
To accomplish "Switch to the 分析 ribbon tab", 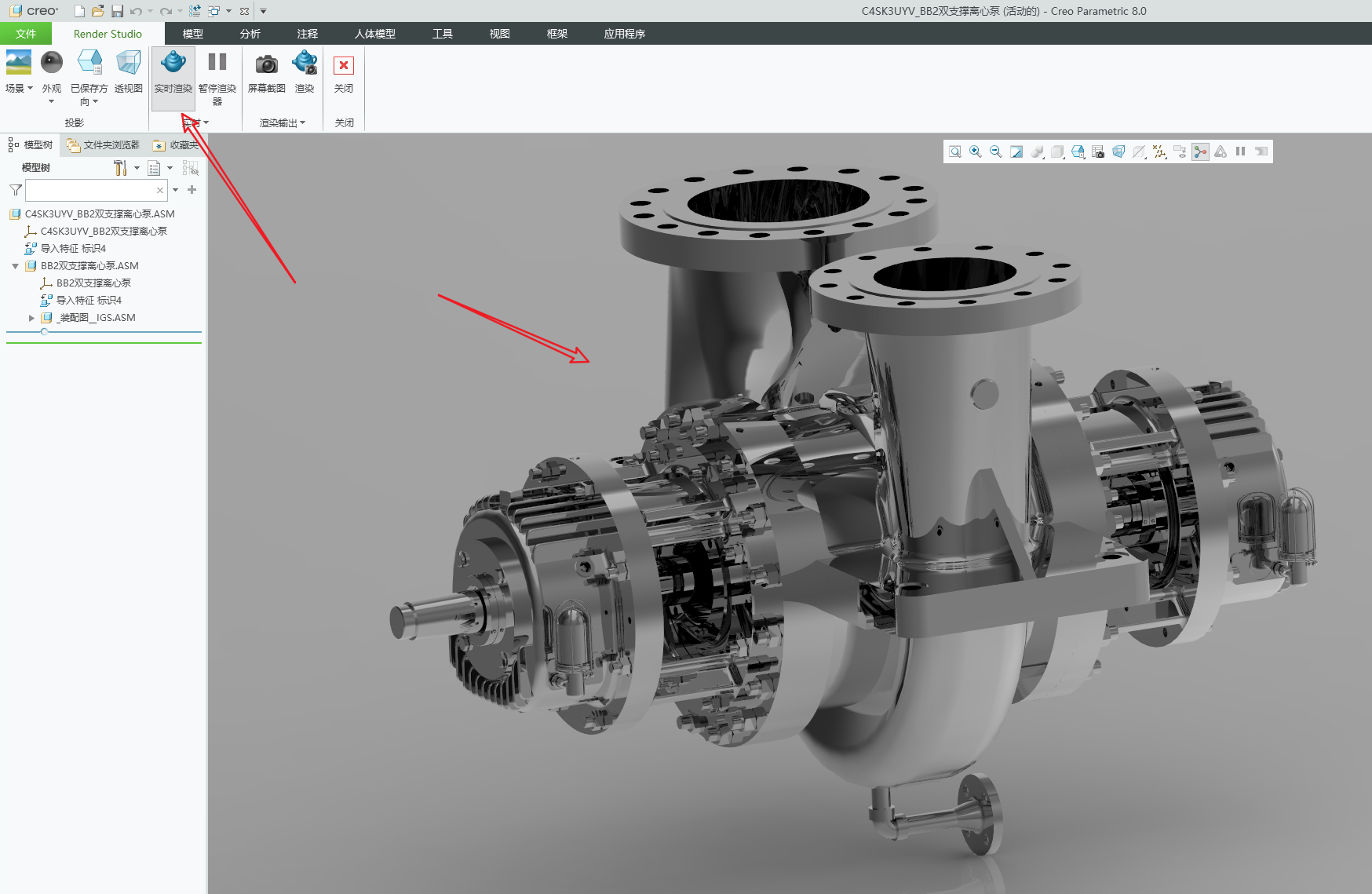I will coord(250,34).
